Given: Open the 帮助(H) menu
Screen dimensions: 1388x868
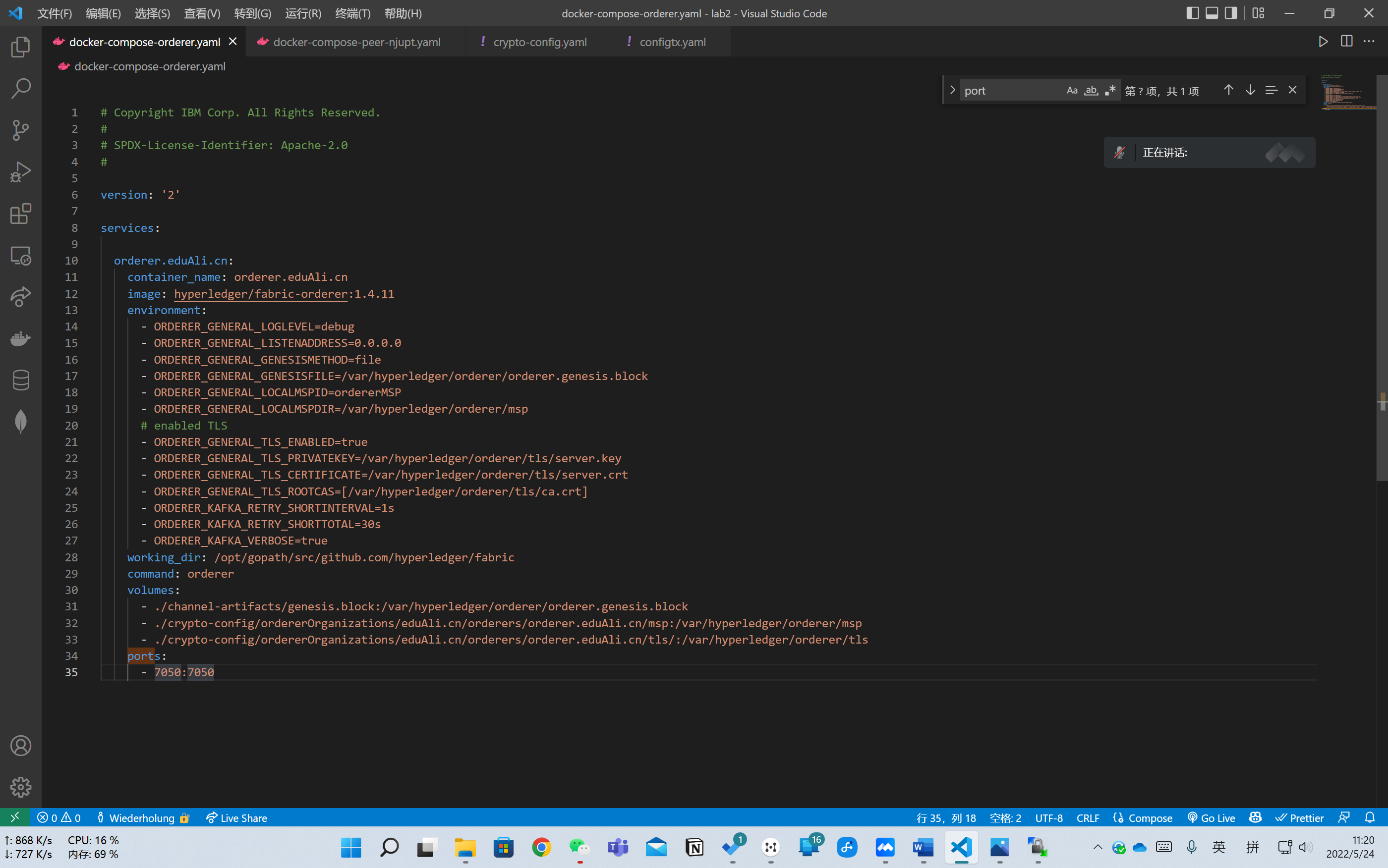Looking at the screenshot, I should pyautogui.click(x=403, y=13).
